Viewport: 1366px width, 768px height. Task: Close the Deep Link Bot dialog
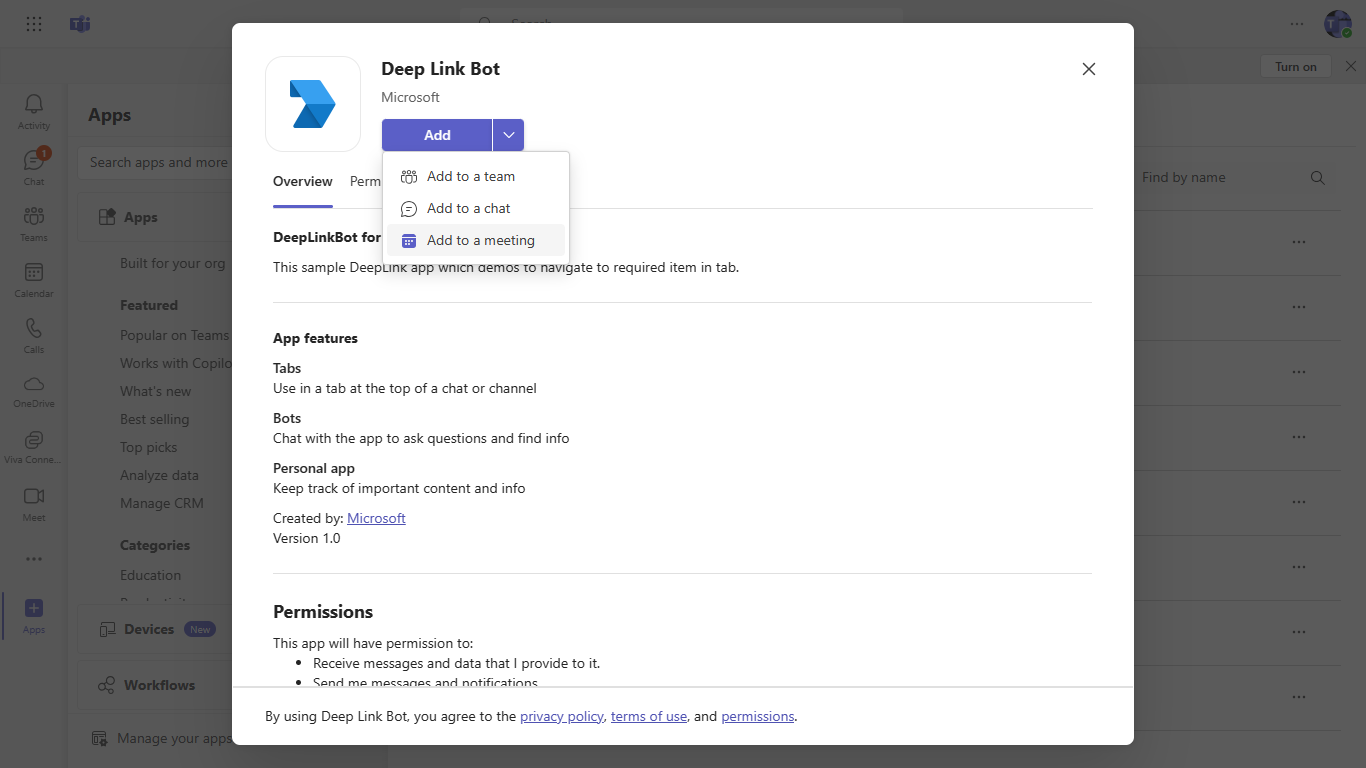click(x=1089, y=69)
